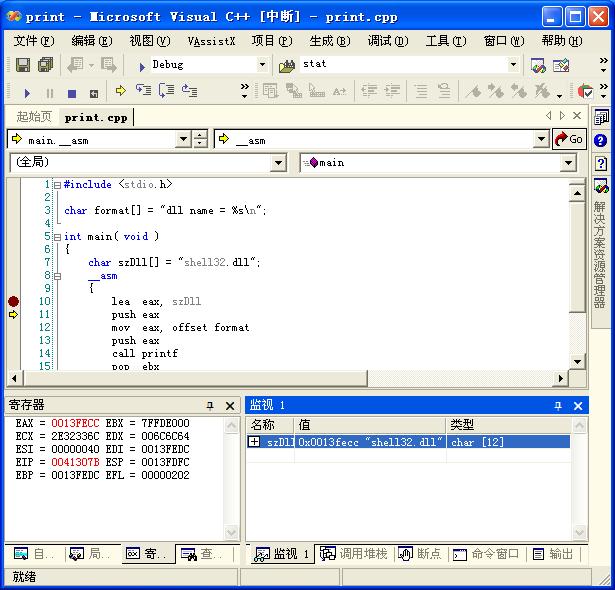Pin the Watch 1 panel
Screen dimensions: 615x590
click(x=558, y=406)
